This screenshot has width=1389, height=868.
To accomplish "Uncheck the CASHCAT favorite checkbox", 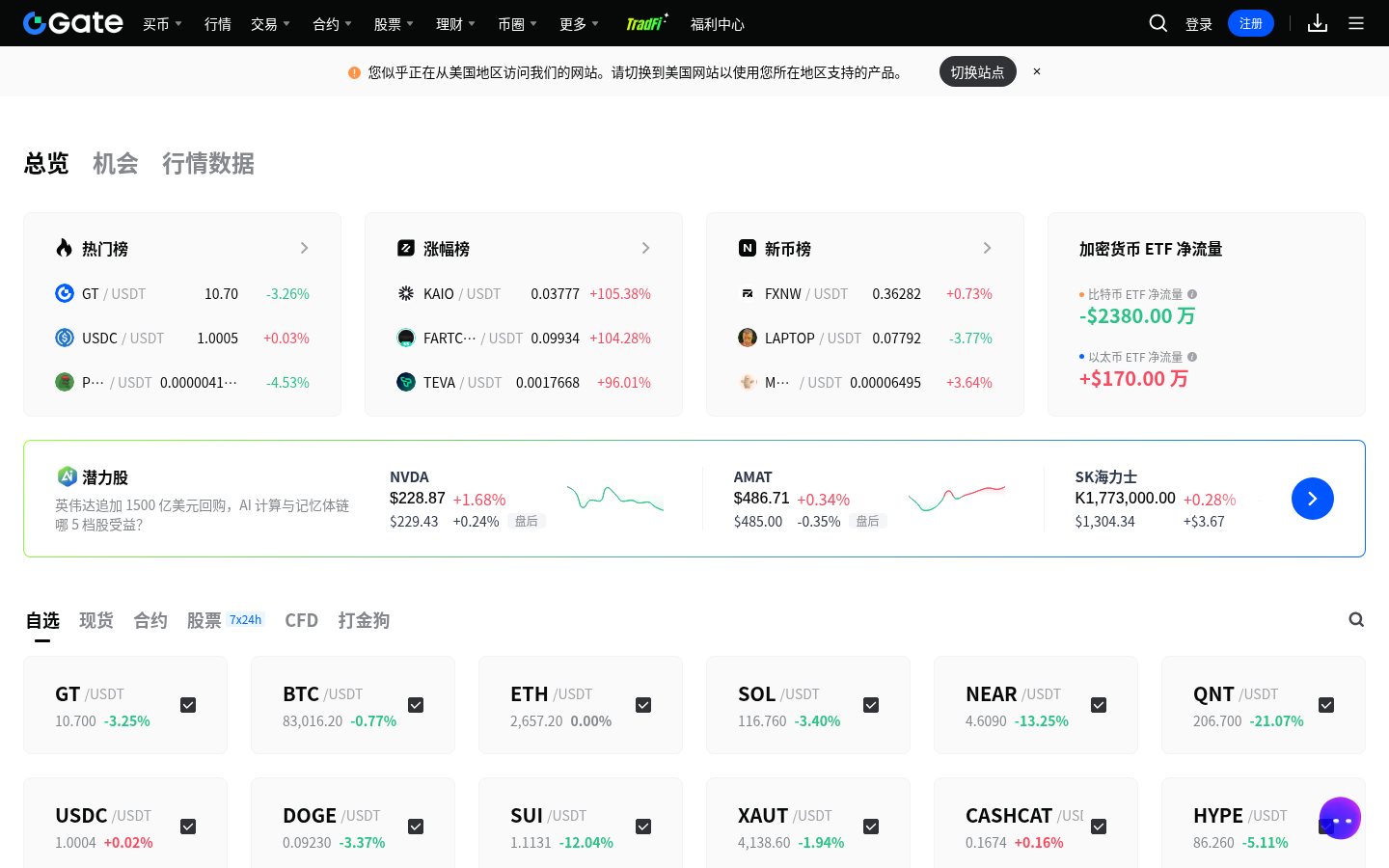I will point(1099,827).
